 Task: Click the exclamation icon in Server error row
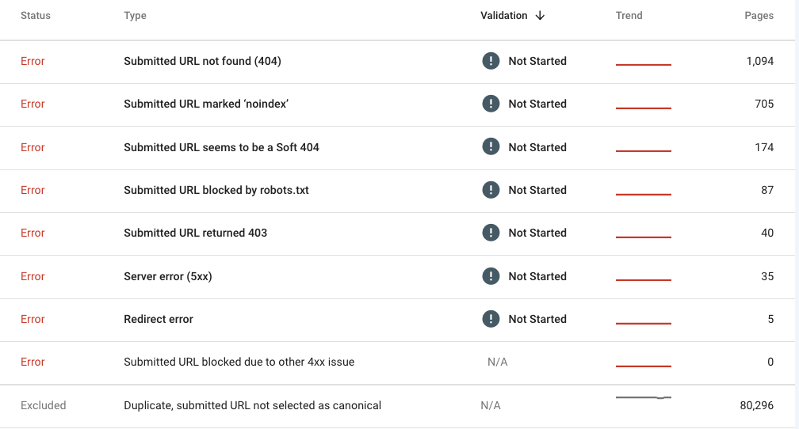491,276
